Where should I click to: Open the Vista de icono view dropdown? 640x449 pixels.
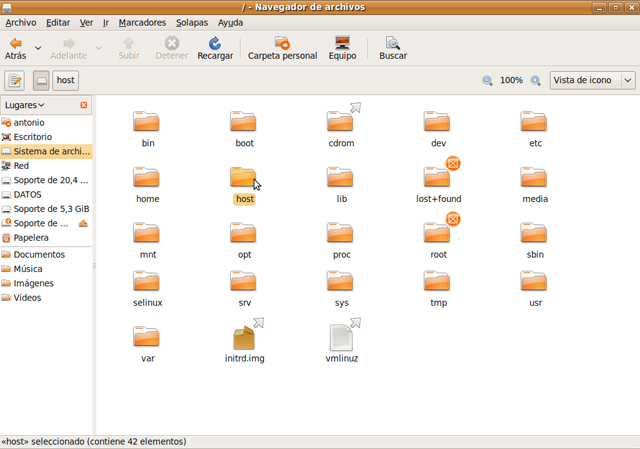[x=592, y=81]
